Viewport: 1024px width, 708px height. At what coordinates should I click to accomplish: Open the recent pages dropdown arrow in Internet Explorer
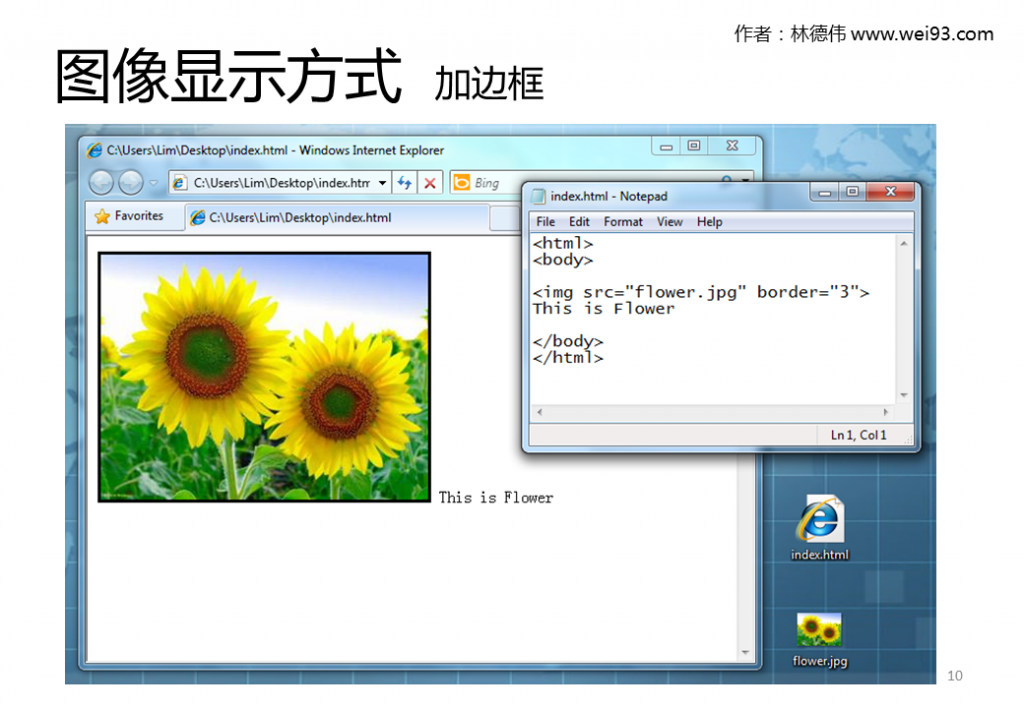(153, 183)
